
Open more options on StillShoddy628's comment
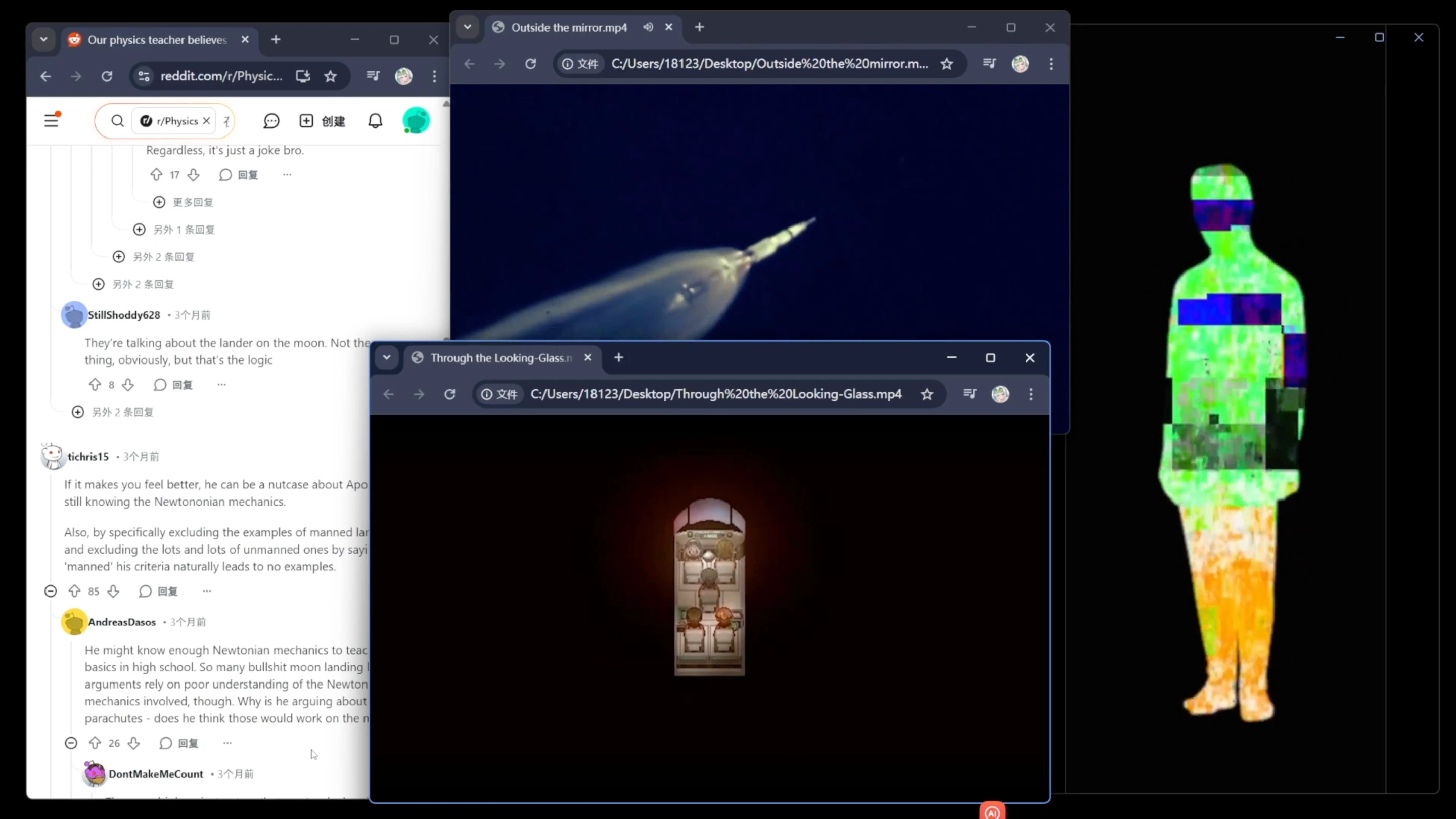point(221,385)
